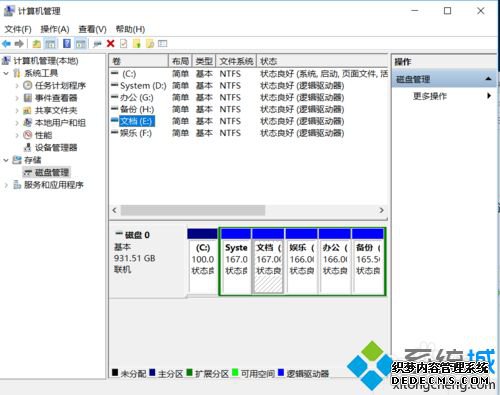500x395 pixels.
Task: Open the 操作(A) menu
Action: pos(55,29)
